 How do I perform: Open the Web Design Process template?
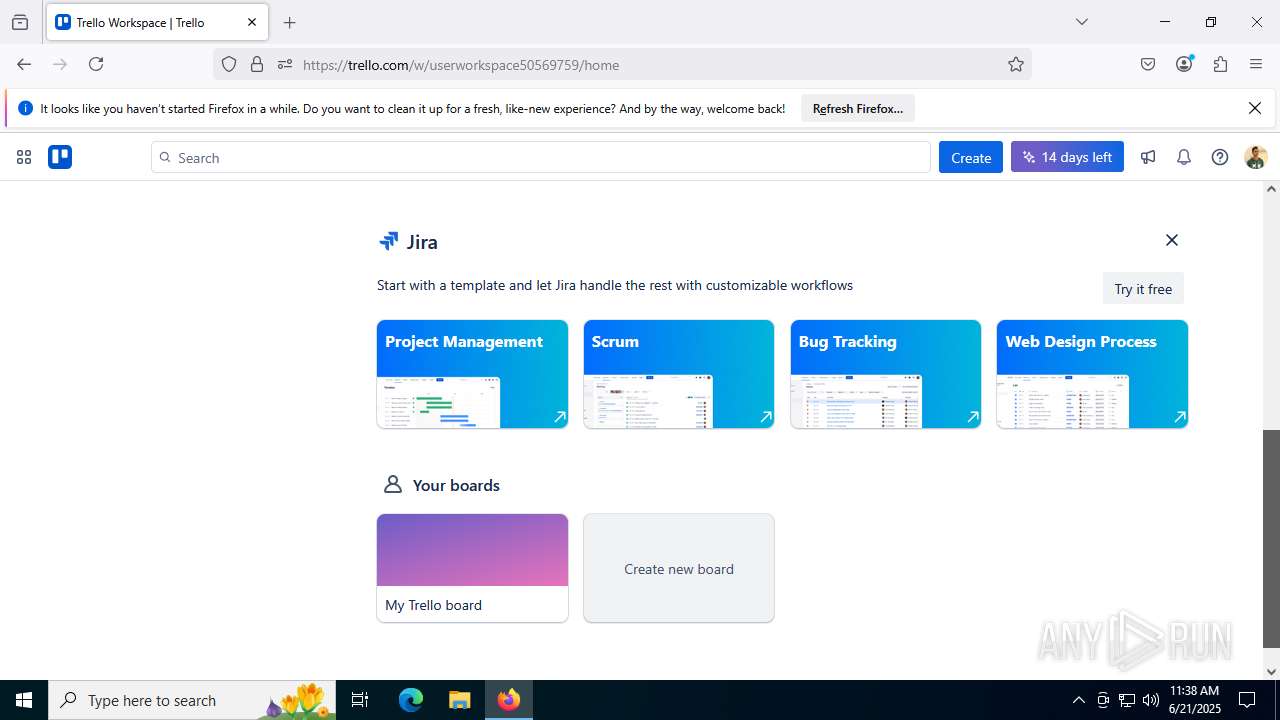(x=1092, y=374)
